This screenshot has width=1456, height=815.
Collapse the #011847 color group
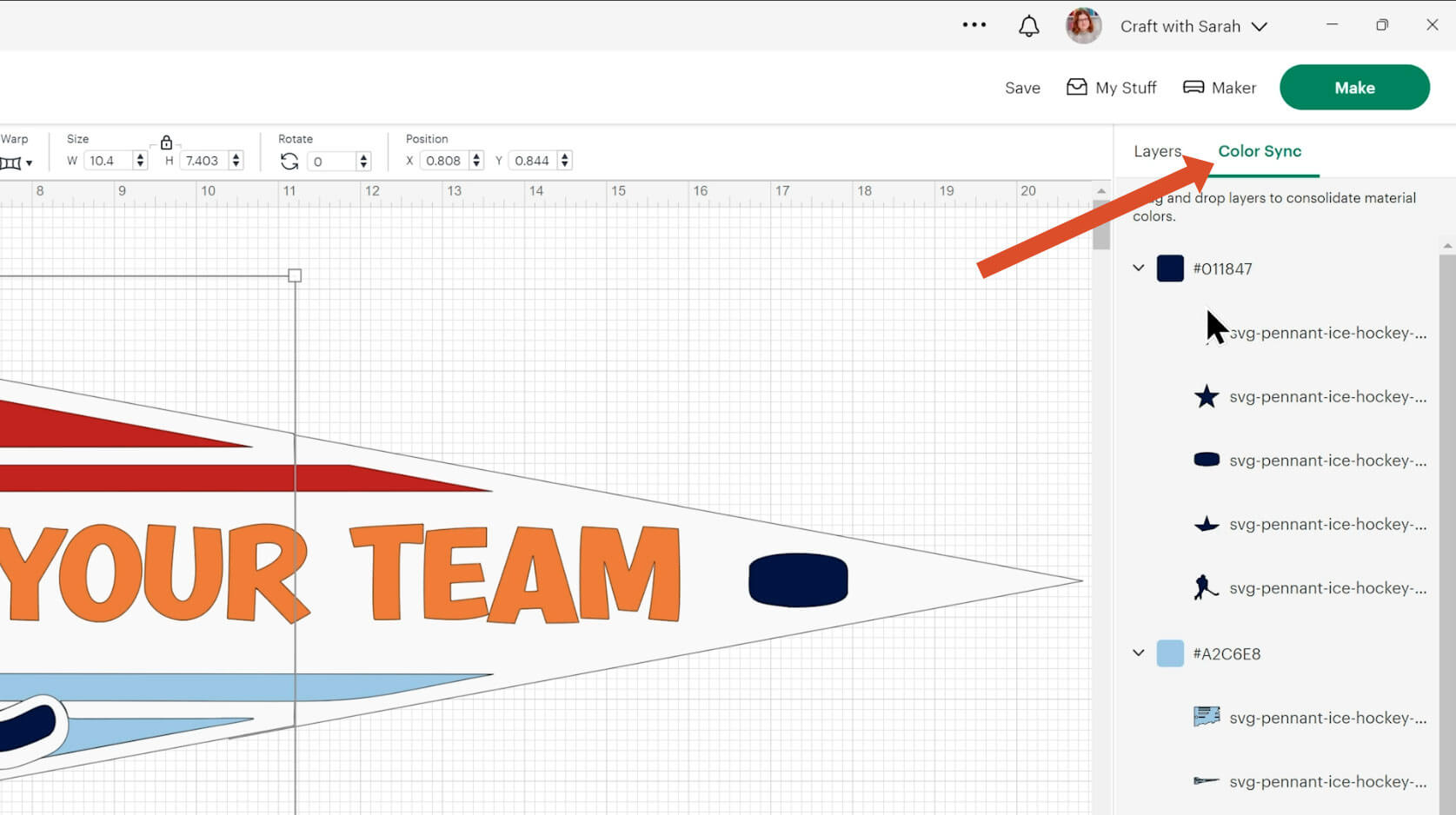pos(1139,268)
